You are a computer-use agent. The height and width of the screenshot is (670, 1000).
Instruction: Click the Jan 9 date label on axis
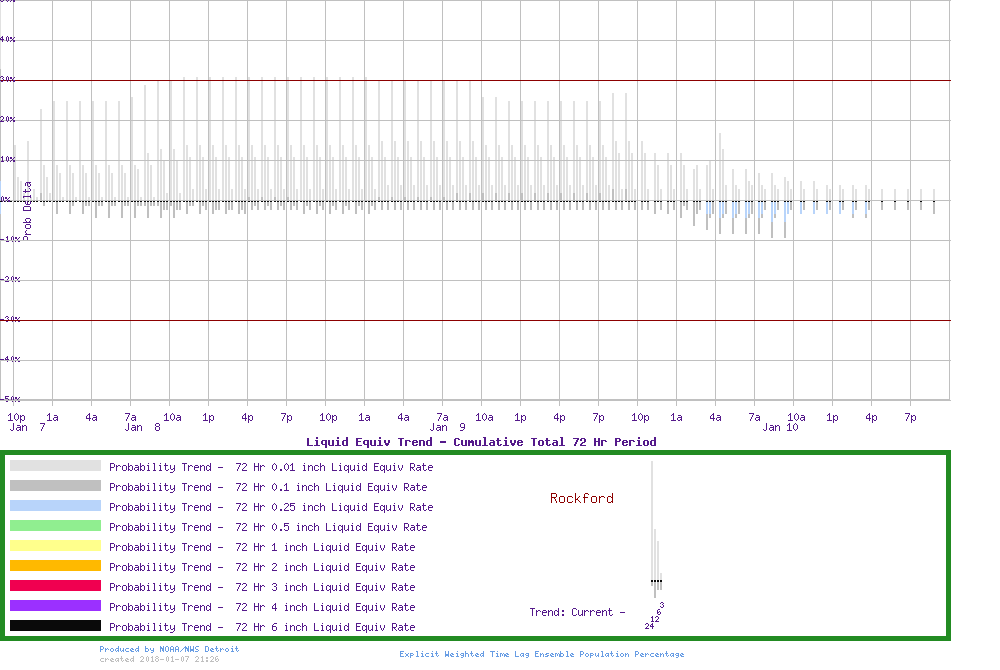[447, 427]
